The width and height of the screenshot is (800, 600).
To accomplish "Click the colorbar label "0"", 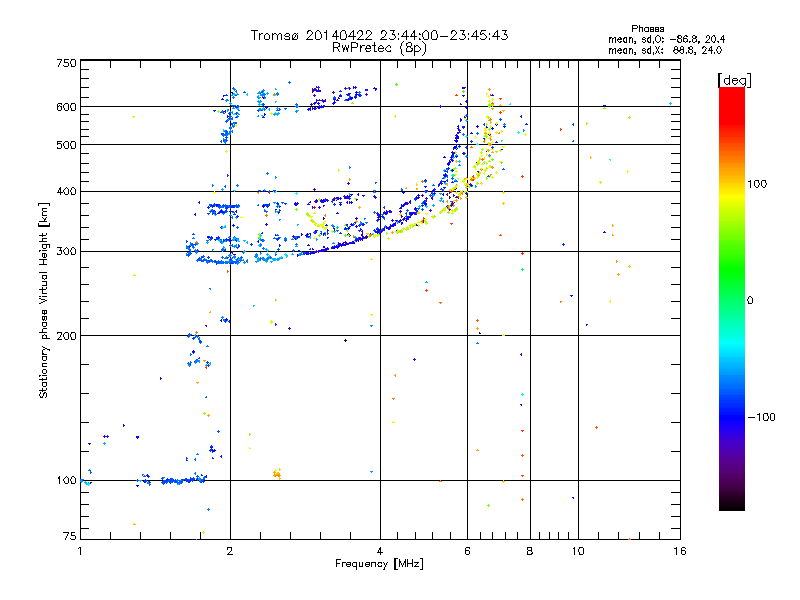I will click(750, 301).
